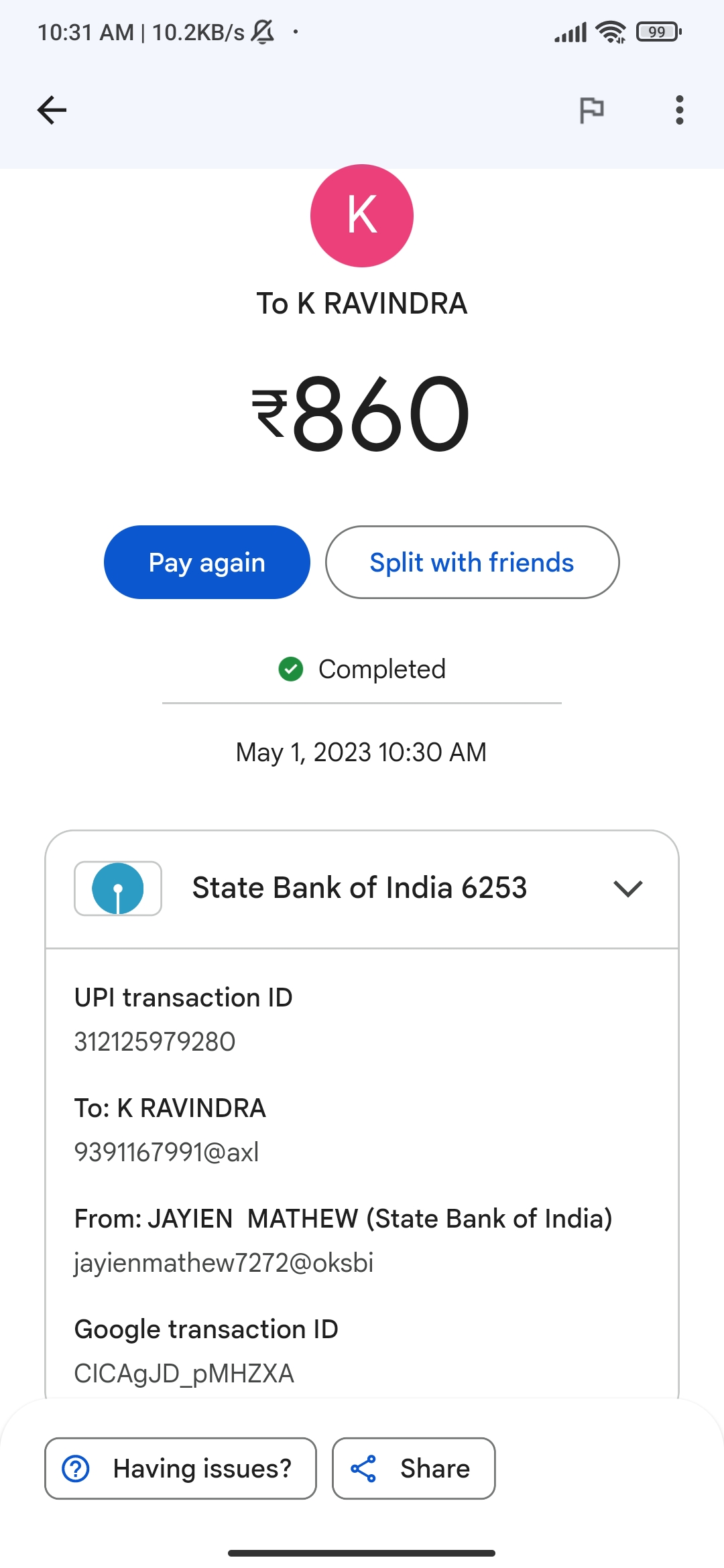
Task: Tap the flag report icon
Action: pos(591,110)
